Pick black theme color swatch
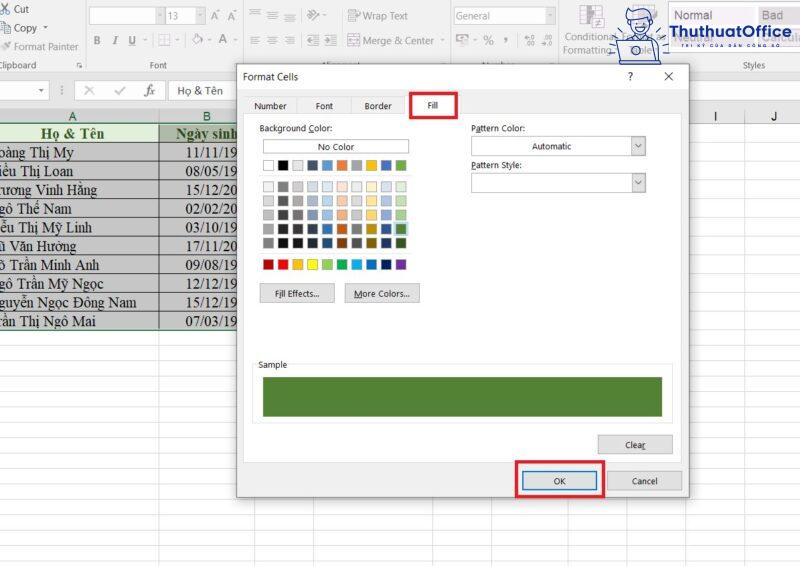 click(283, 165)
